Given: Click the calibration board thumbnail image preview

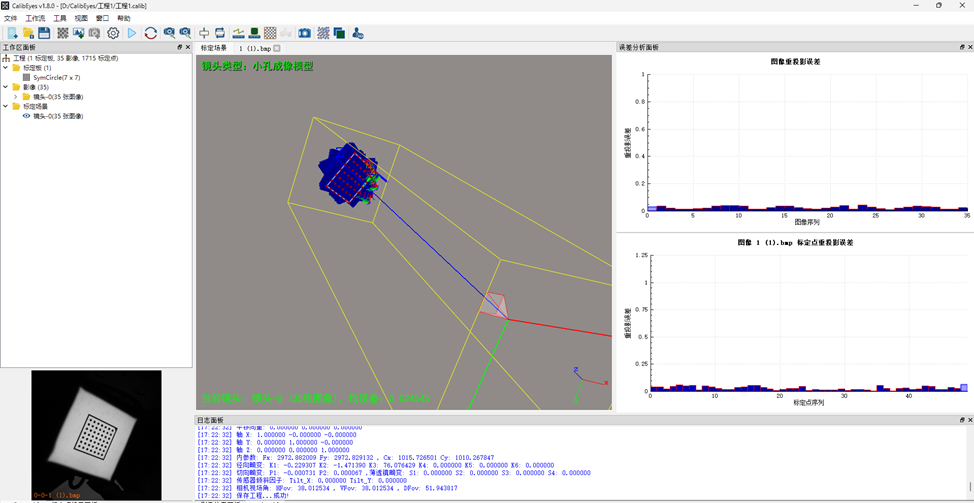Looking at the screenshot, I should [96, 434].
